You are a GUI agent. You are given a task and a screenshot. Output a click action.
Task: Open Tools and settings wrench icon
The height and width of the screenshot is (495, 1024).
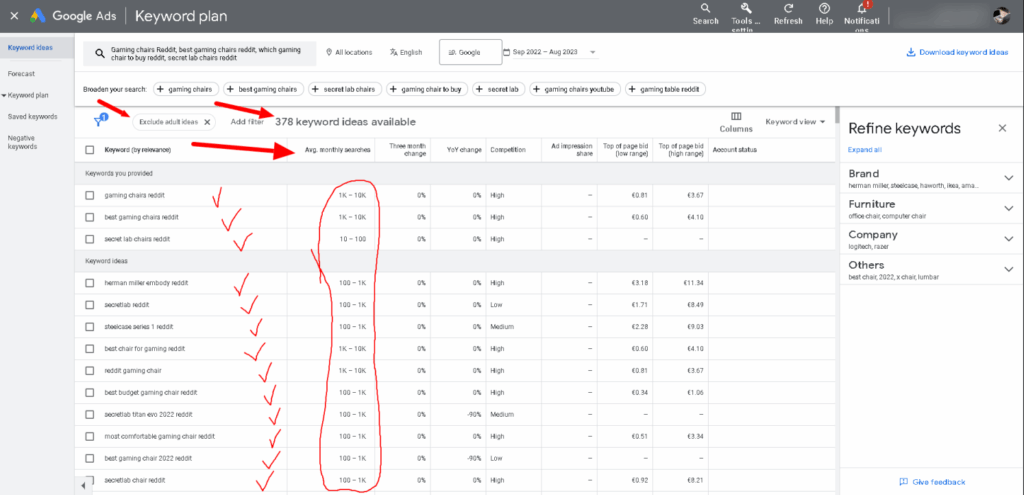746,8
